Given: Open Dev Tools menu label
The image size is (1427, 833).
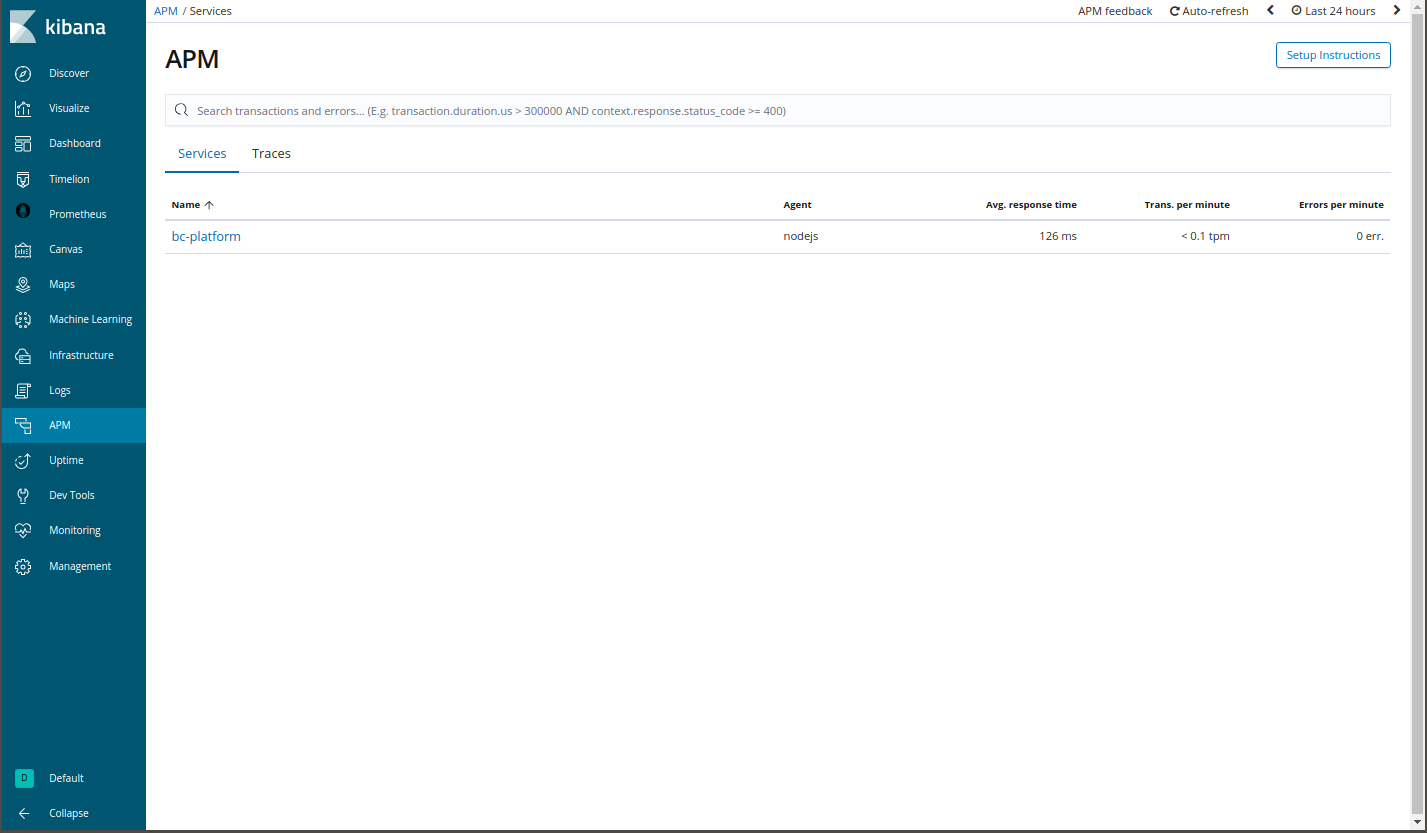Looking at the screenshot, I should [x=72, y=495].
